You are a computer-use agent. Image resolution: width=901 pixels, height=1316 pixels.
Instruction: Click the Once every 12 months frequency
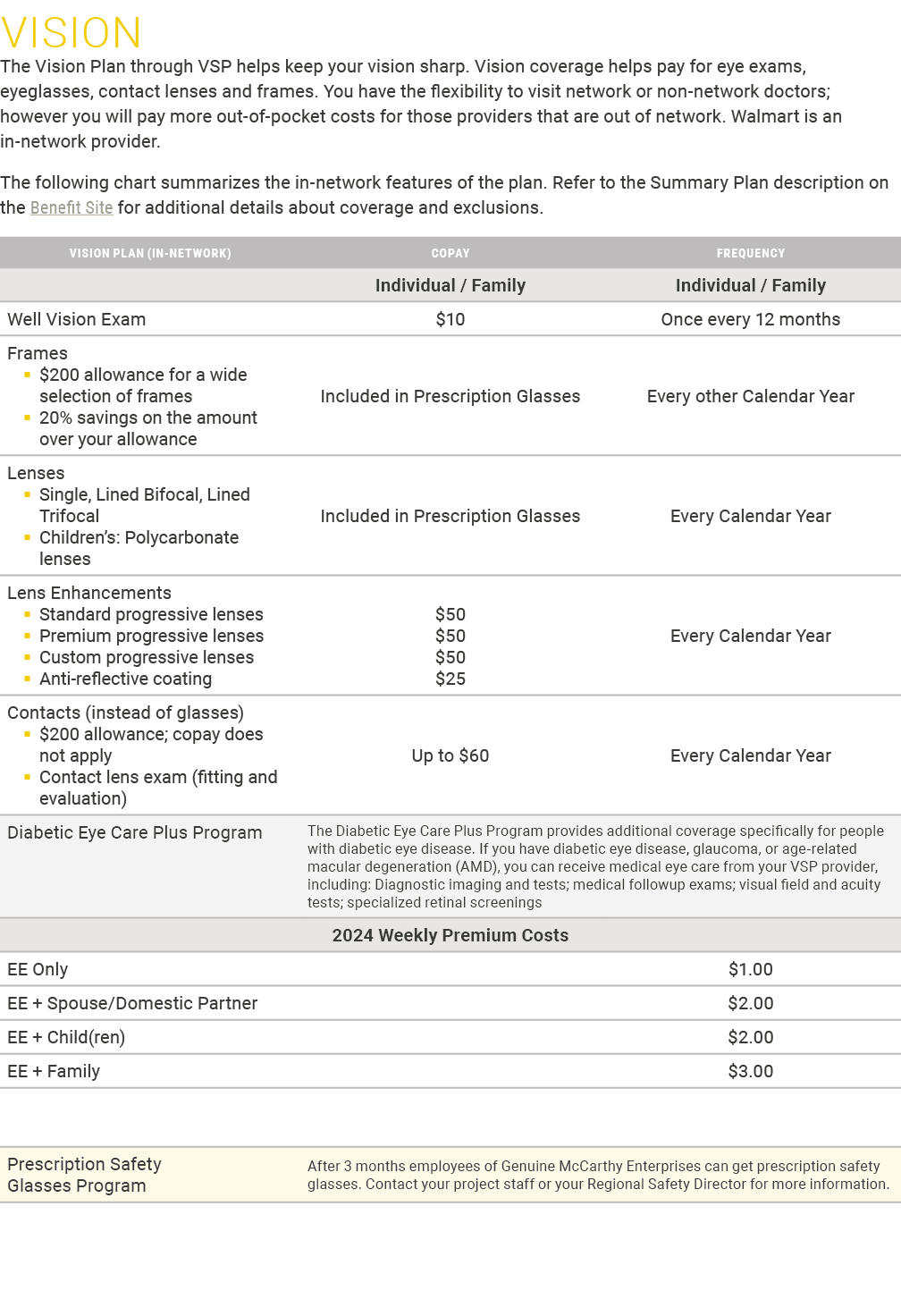751,319
